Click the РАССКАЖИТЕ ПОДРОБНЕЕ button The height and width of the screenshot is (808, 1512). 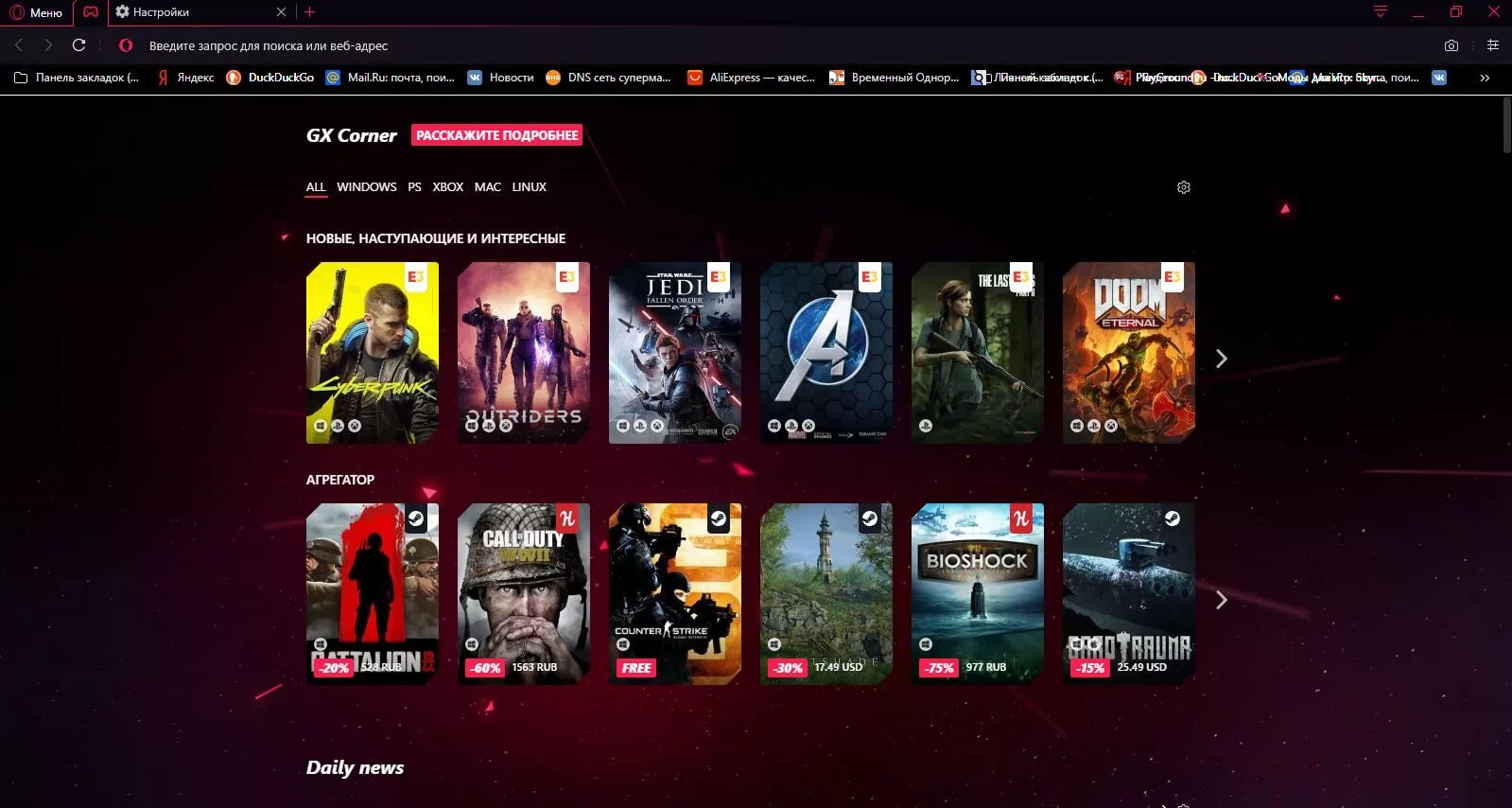496,135
